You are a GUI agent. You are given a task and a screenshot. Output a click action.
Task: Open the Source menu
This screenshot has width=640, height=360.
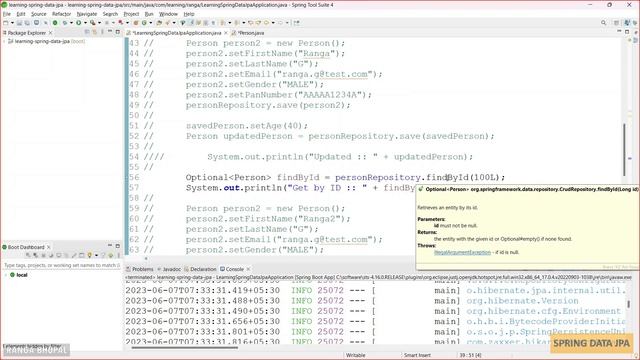(x=39, y=14)
